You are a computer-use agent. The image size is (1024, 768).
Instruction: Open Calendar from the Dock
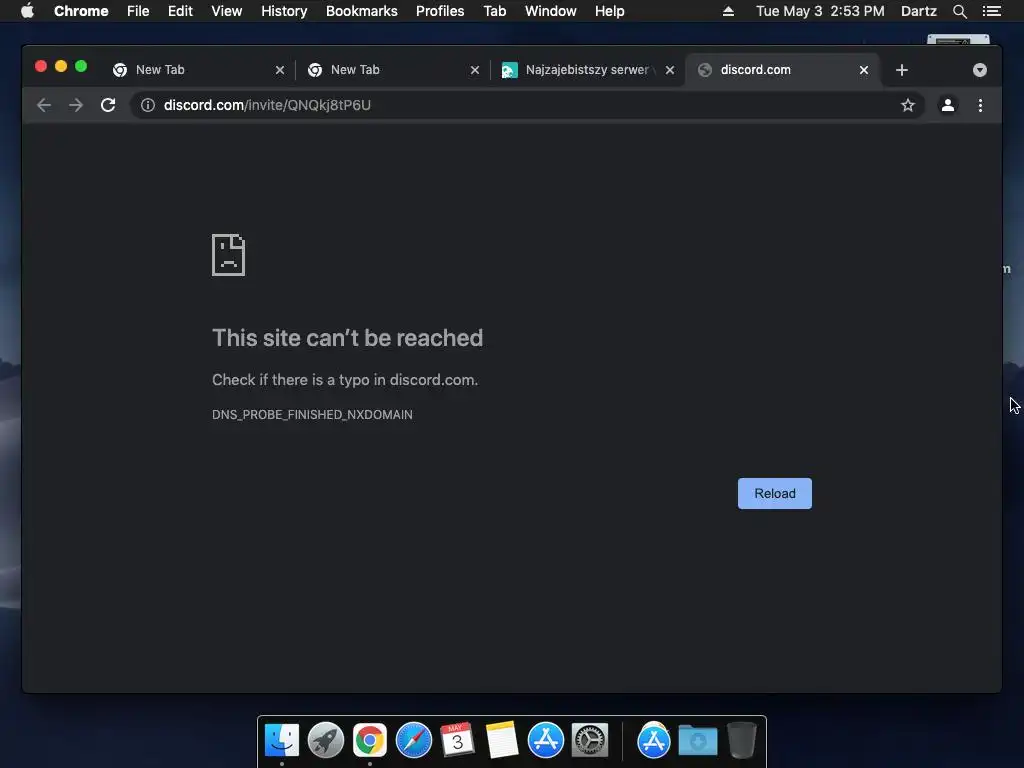point(457,741)
